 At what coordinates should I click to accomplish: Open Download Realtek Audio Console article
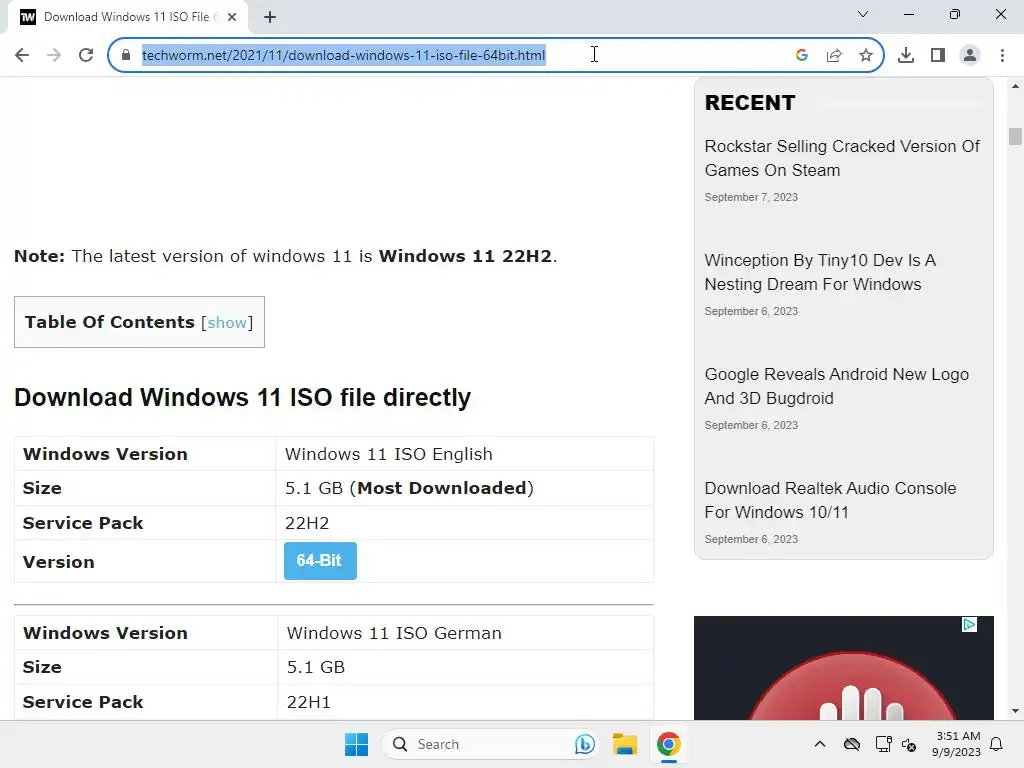[830, 500]
